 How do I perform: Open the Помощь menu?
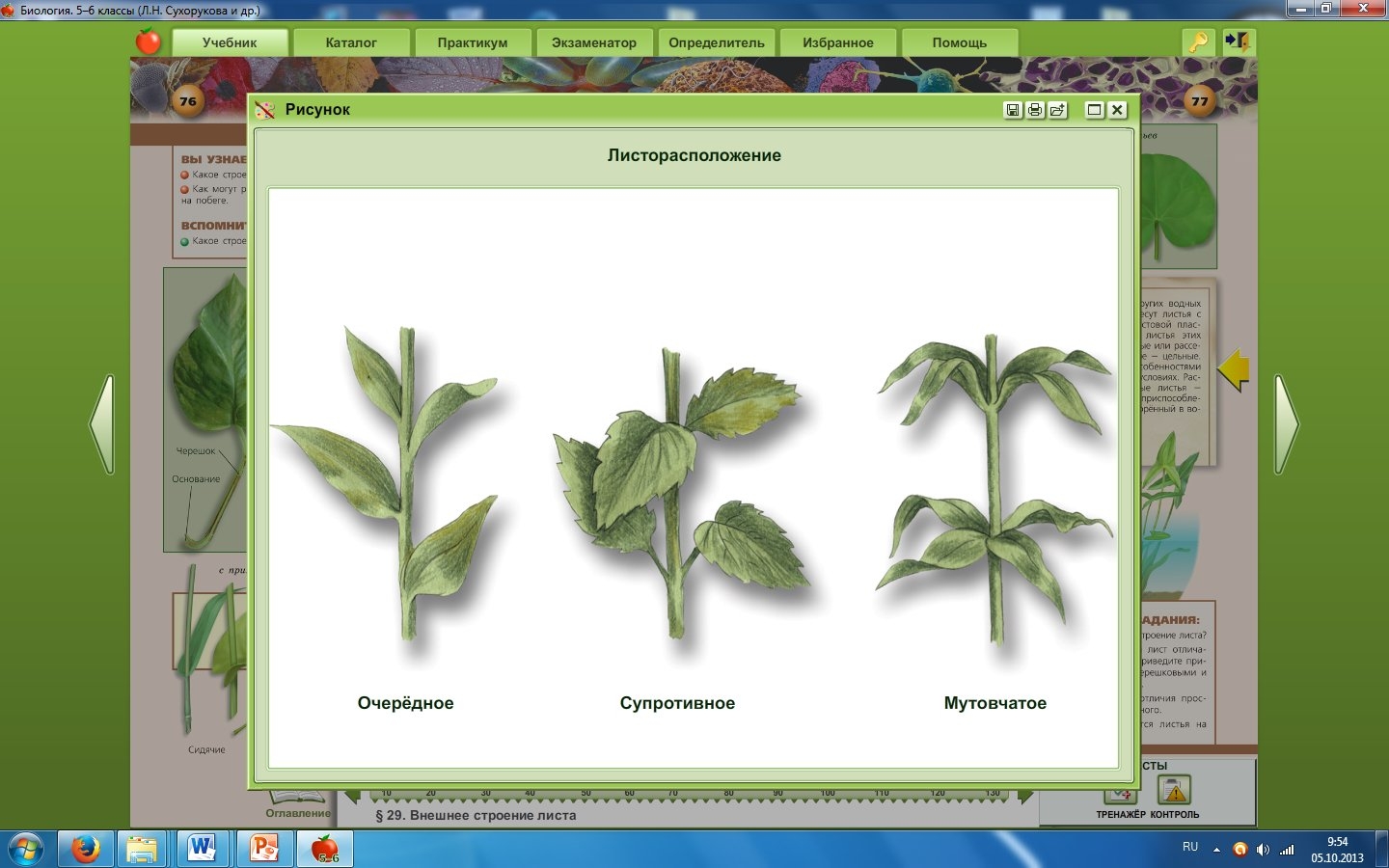point(959,42)
